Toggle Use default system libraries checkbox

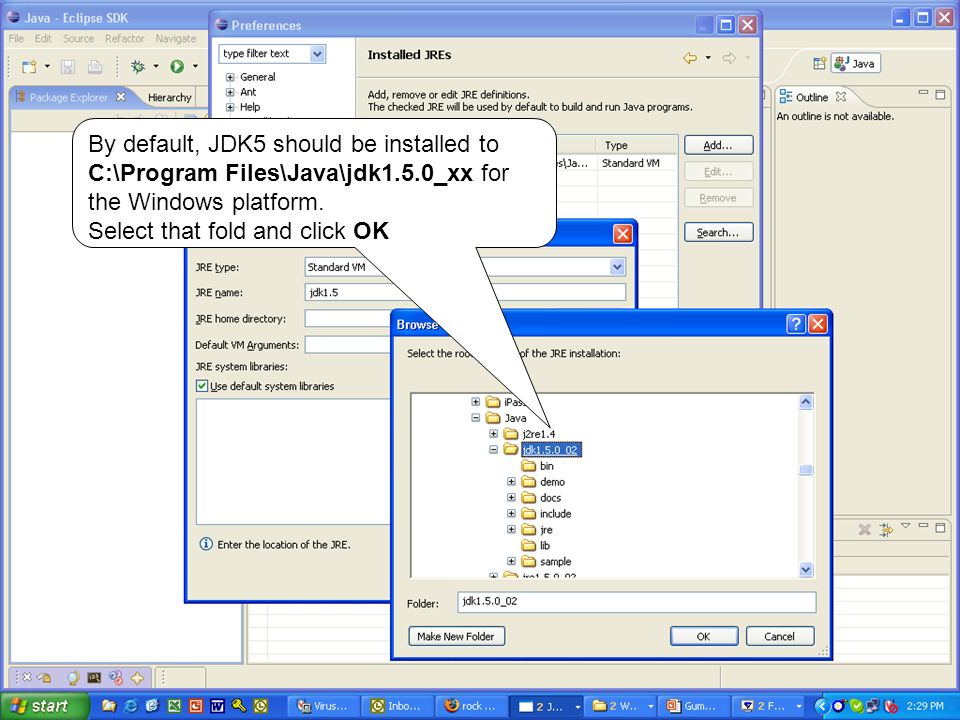(201, 386)
